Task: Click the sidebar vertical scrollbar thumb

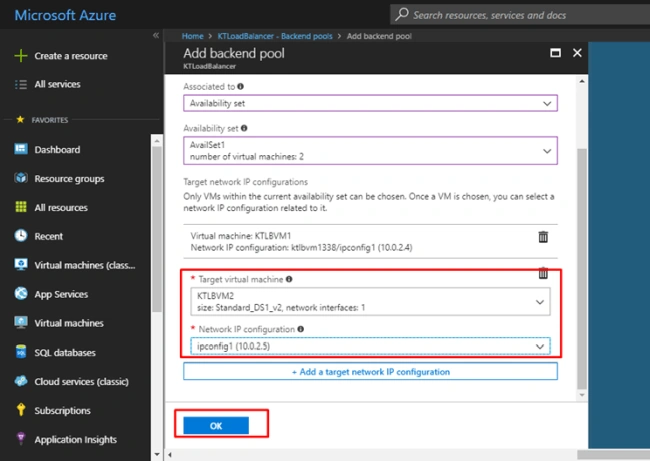Action: [157, 229]
